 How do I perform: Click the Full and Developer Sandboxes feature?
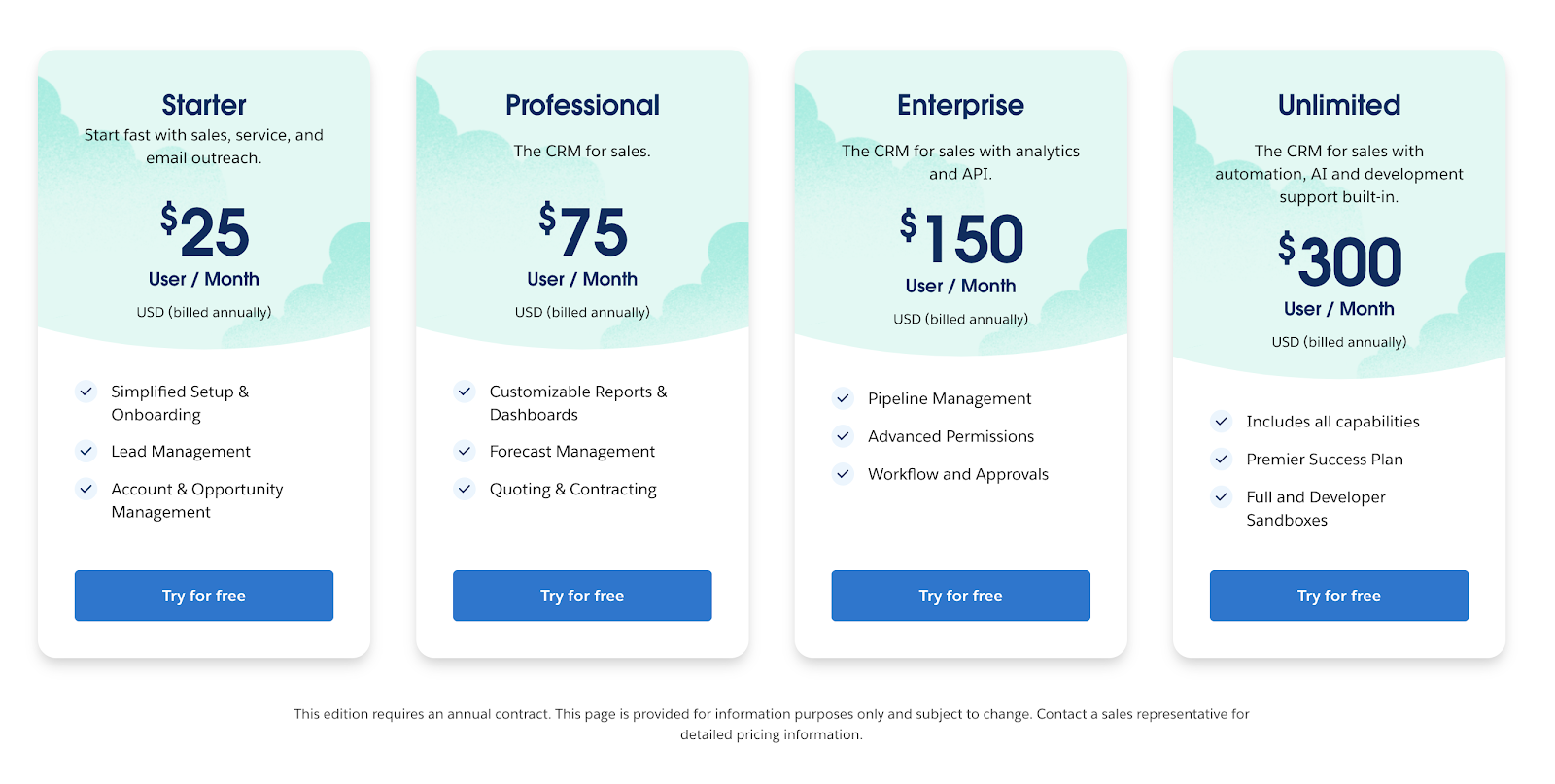[x=1315, y=508]
